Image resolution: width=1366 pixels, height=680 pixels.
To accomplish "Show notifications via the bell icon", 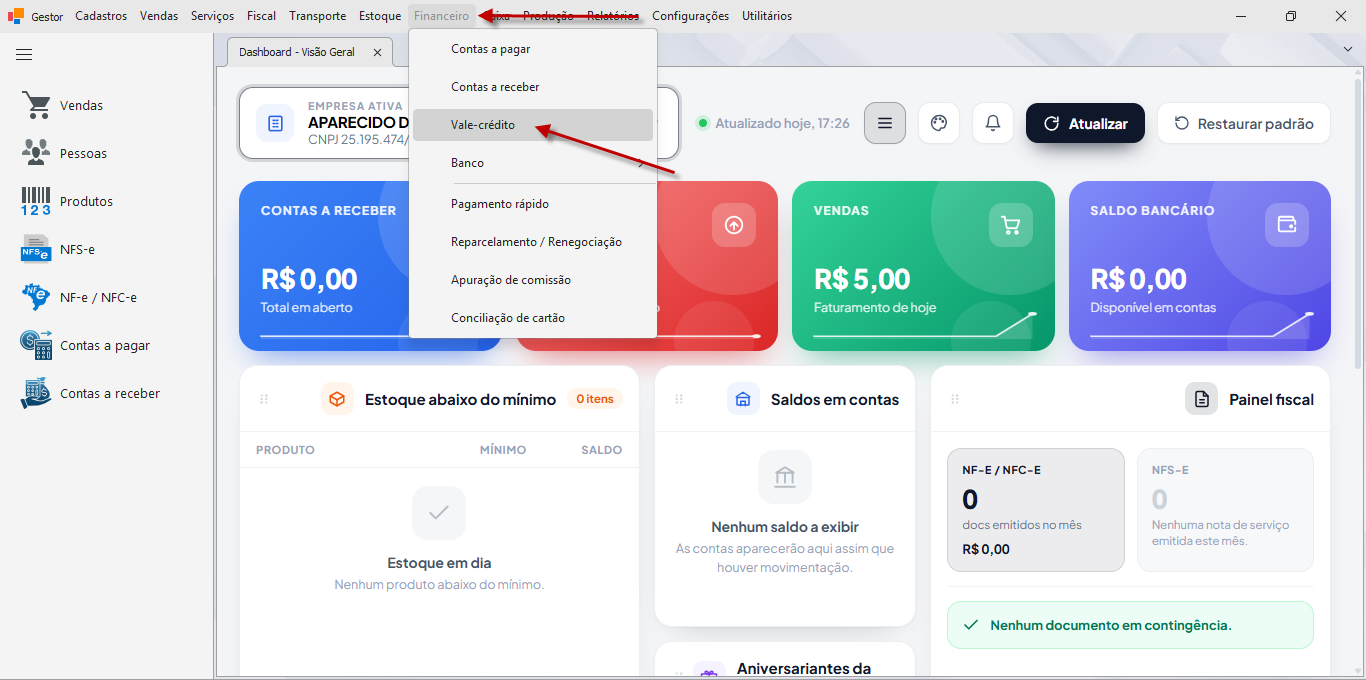I will click(x=993, y=123).
